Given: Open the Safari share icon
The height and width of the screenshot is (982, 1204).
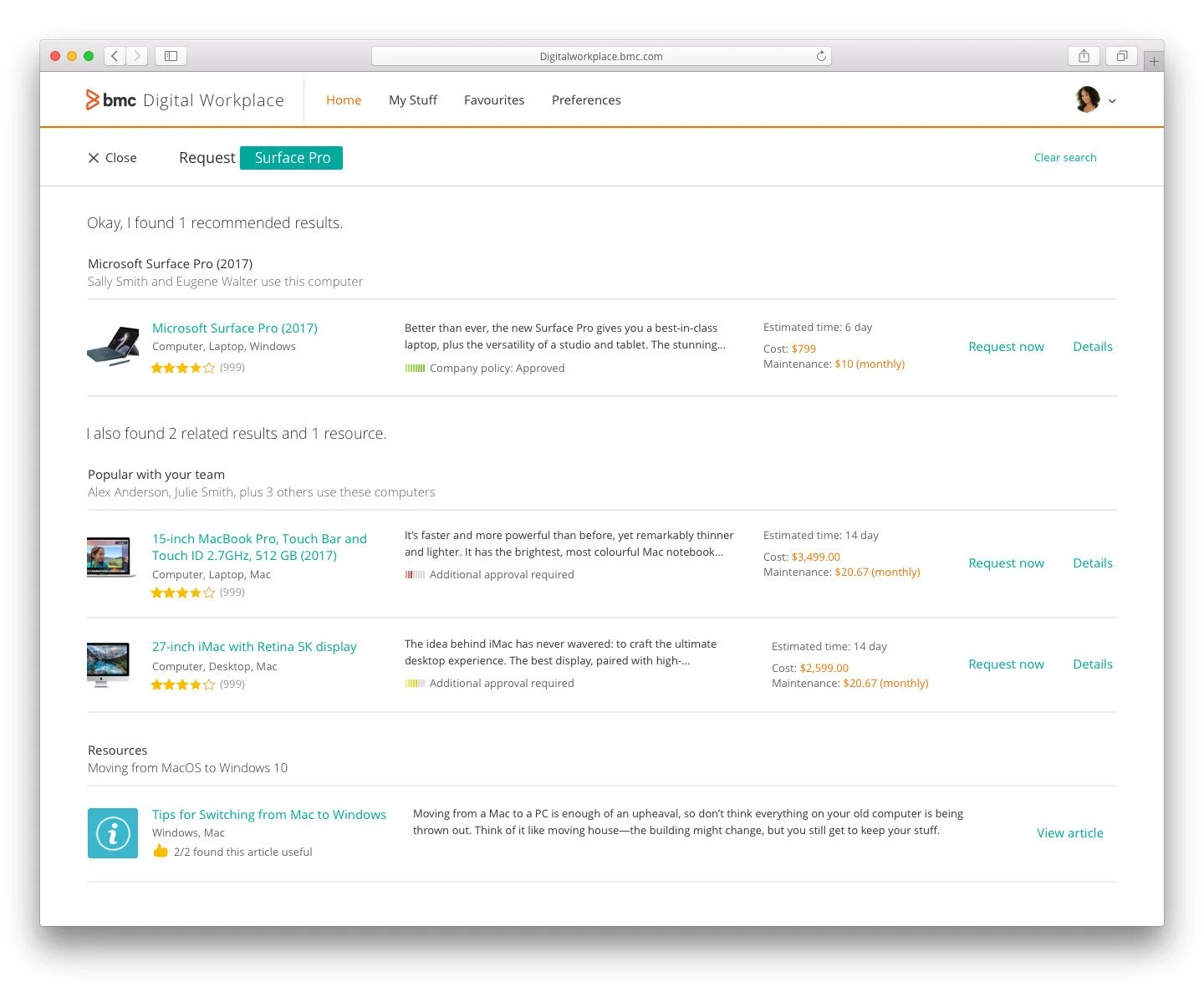Looking at the screenshot, I should pyautogui.click(x=1084, y=56).
